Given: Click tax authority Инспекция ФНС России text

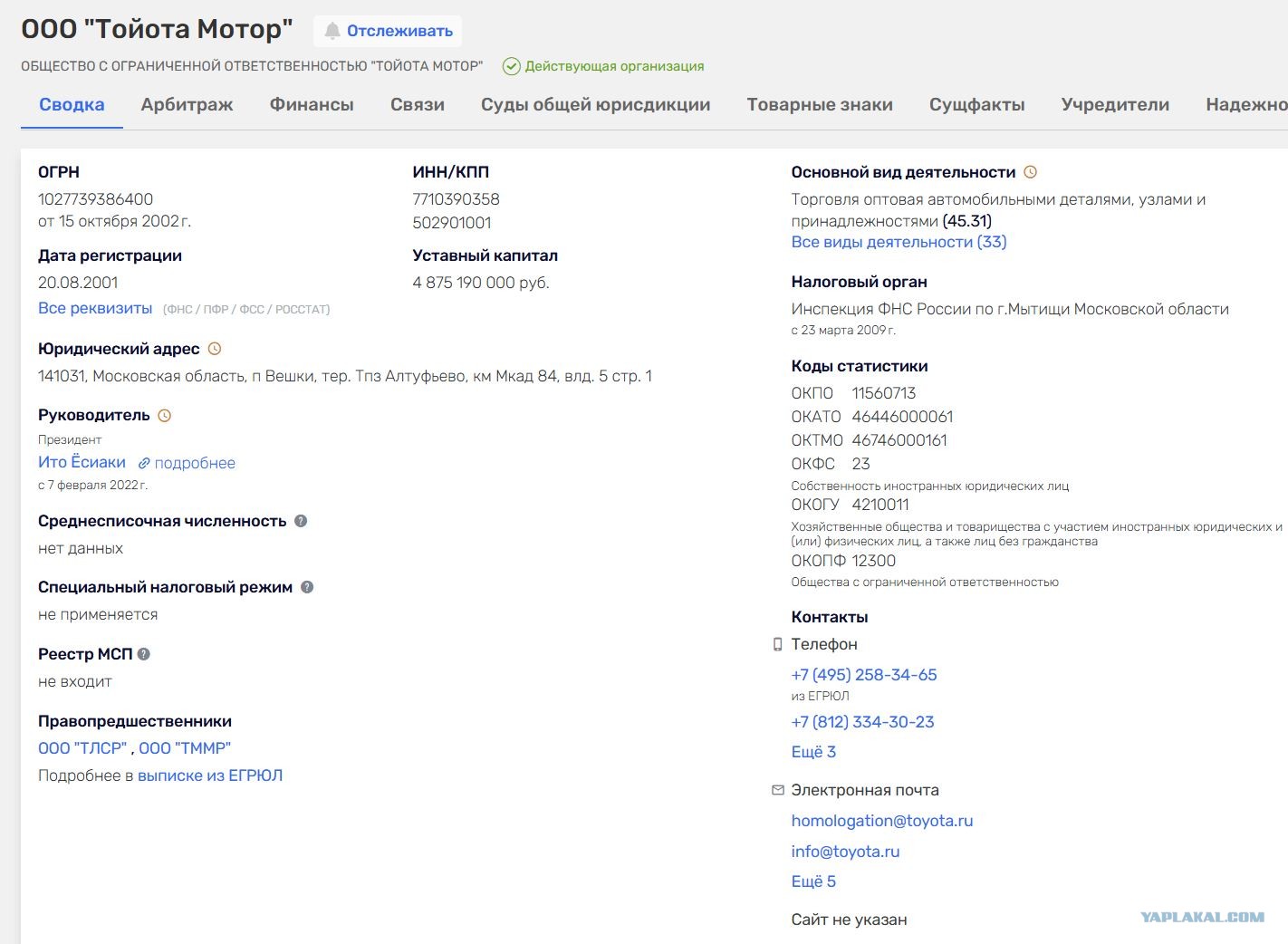Looking at the screenshot, I should (1010, 309).
